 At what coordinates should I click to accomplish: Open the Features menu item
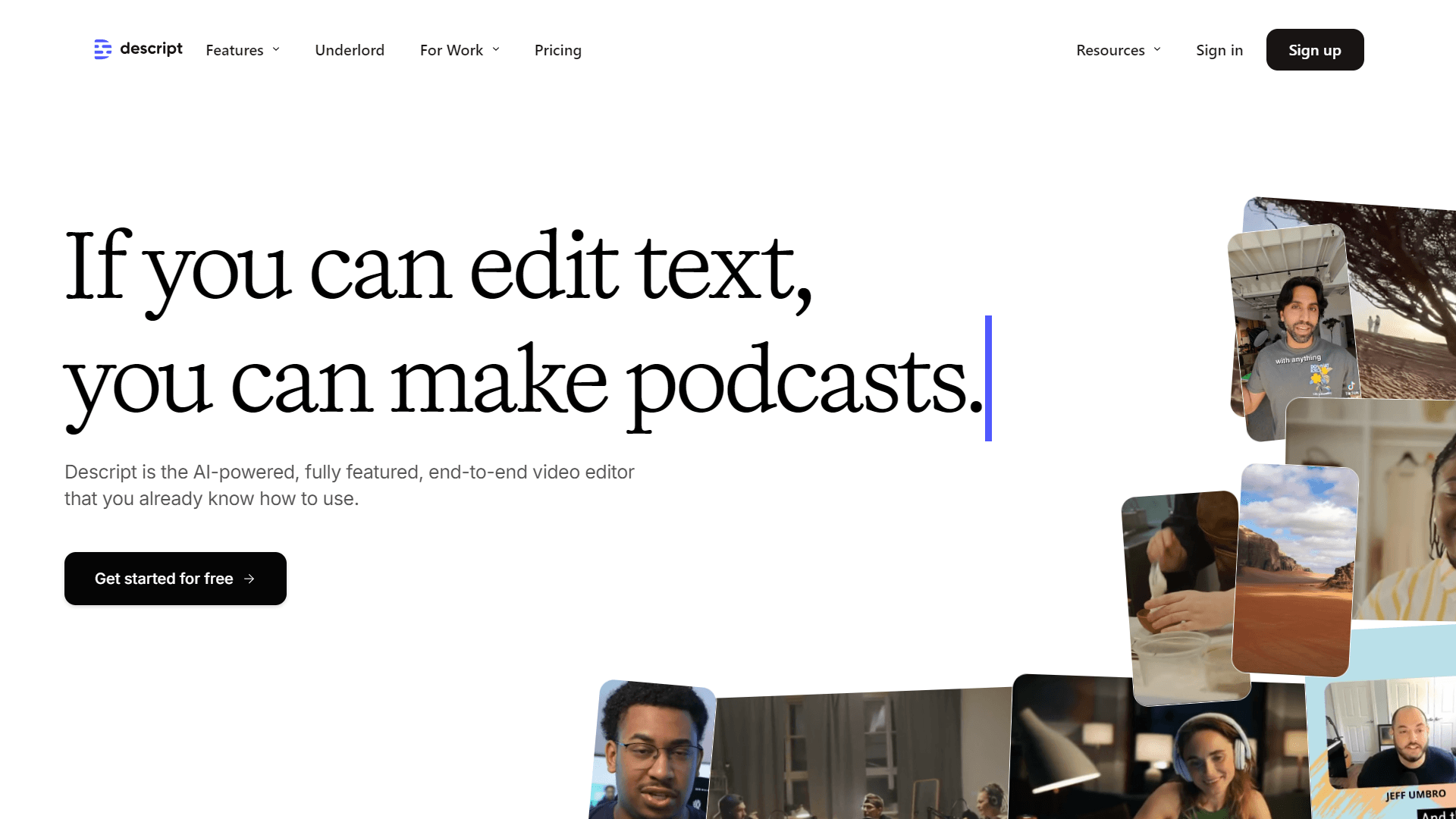(x=234, y=50)
